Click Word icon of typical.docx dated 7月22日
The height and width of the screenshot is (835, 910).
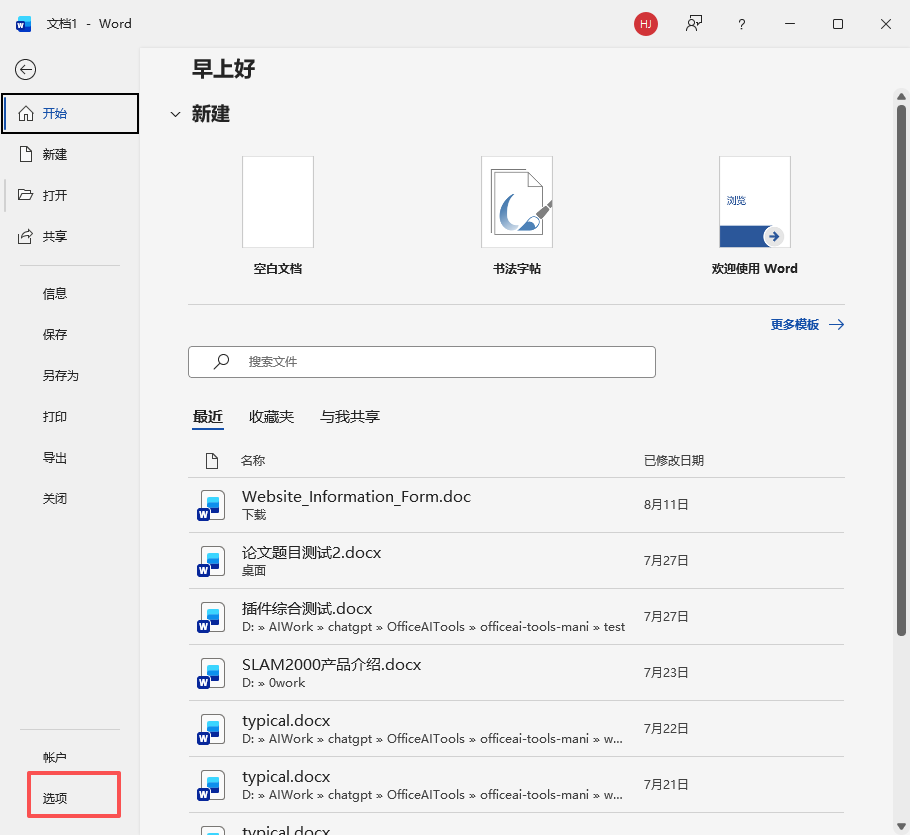[211, 729]
